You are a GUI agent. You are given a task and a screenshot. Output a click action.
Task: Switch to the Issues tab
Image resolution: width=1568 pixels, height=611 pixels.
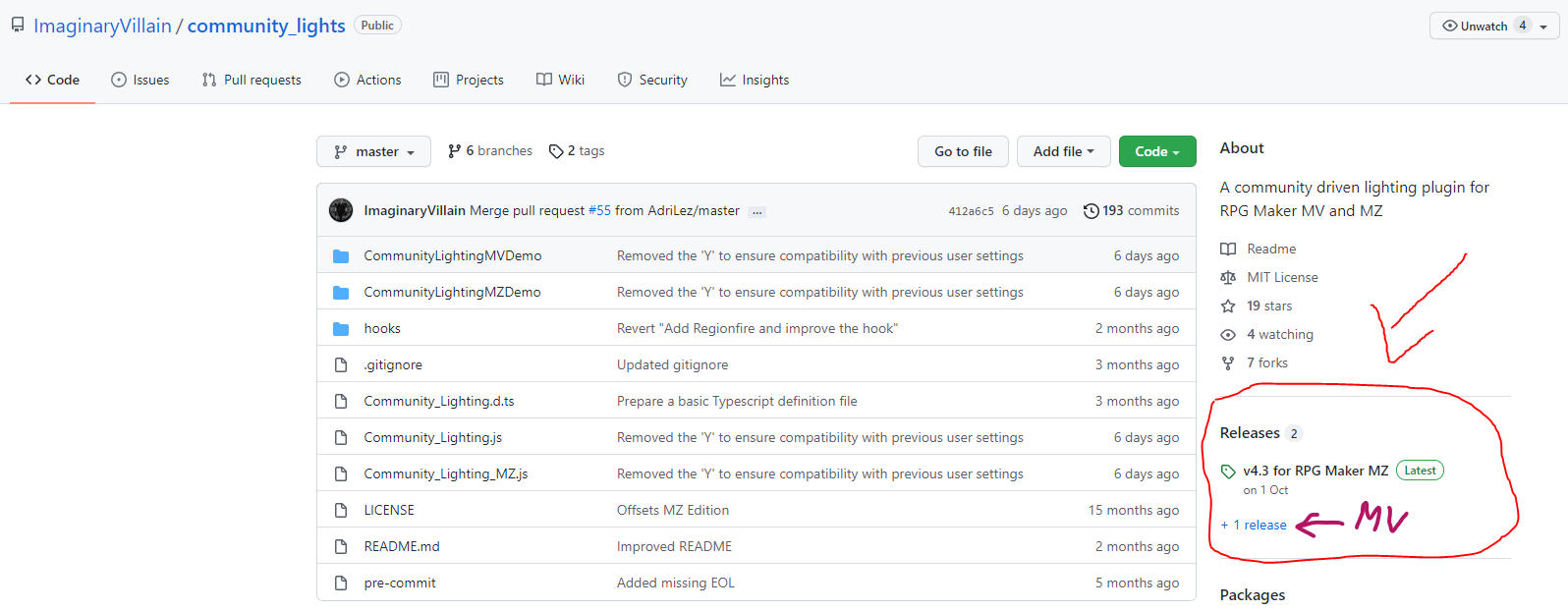140,80
